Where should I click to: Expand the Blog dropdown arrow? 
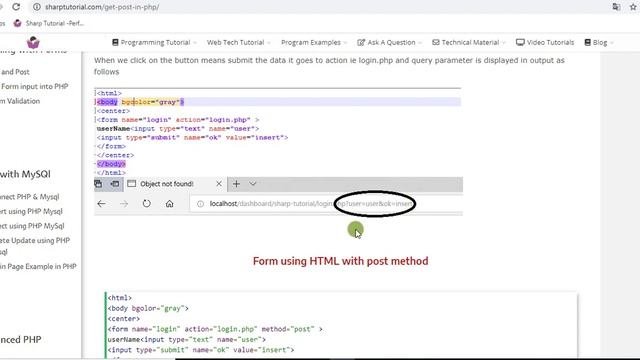click(x=611, y=43)
